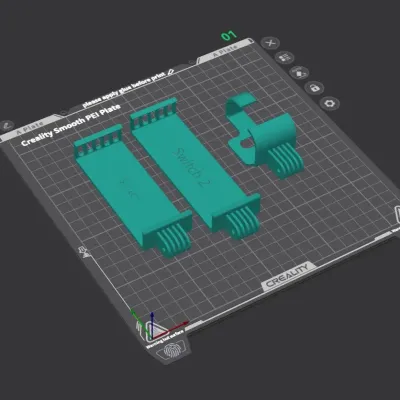Viewport: 400px width, 400px height.
Task: Toggle the plate lock icon
Action: [314, 88]
